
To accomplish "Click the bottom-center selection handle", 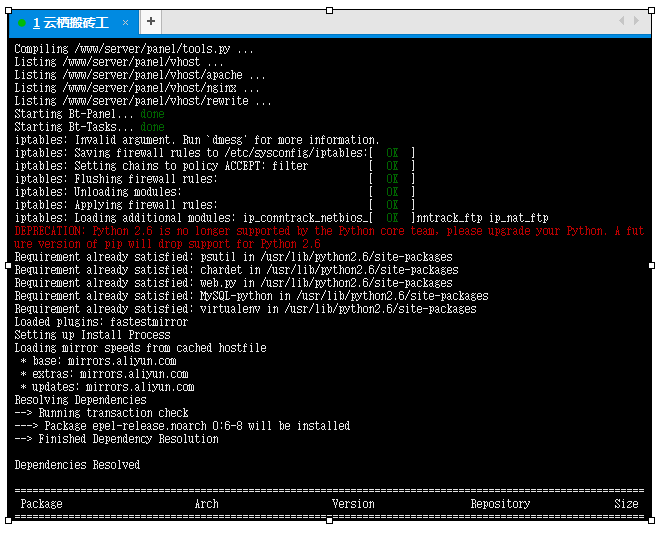I will tap(331, 520).
